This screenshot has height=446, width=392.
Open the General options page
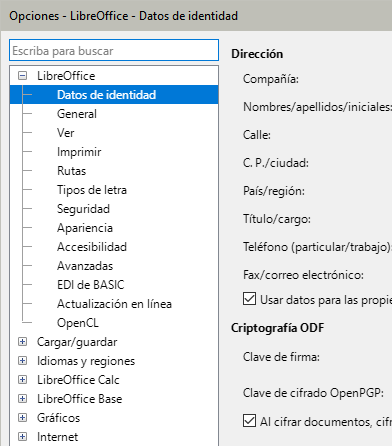pos(77,114)
